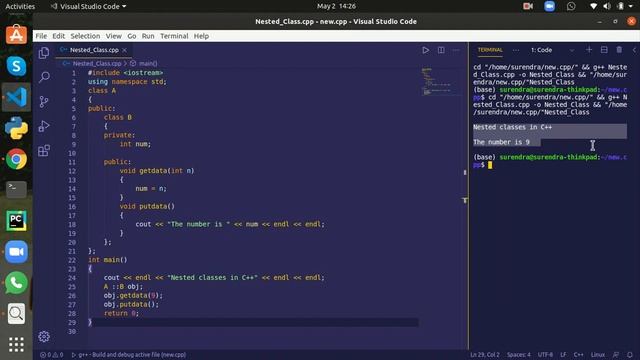Open the Visual Studio Code app menu dropdown
The height and width of the screenshot is (360, 640).
click(x=88, y=7)
